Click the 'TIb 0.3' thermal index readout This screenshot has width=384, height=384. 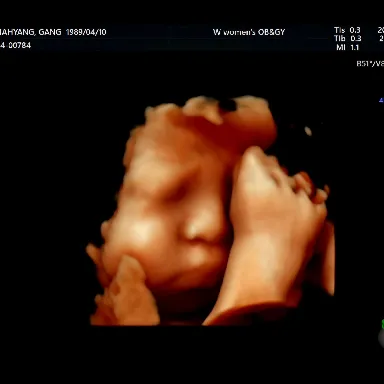[347, 38]
